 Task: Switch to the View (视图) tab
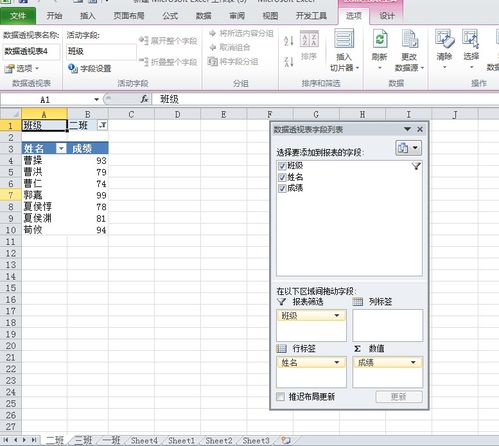coord(270,16)
